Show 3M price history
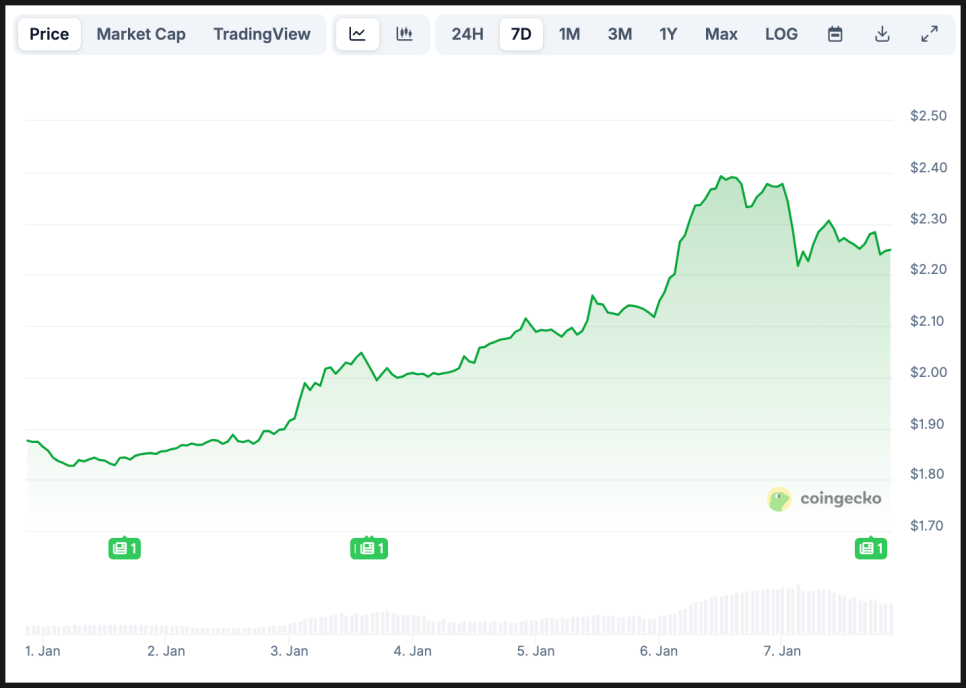Viewport: 966px width, 688px height. click(620, 34)
